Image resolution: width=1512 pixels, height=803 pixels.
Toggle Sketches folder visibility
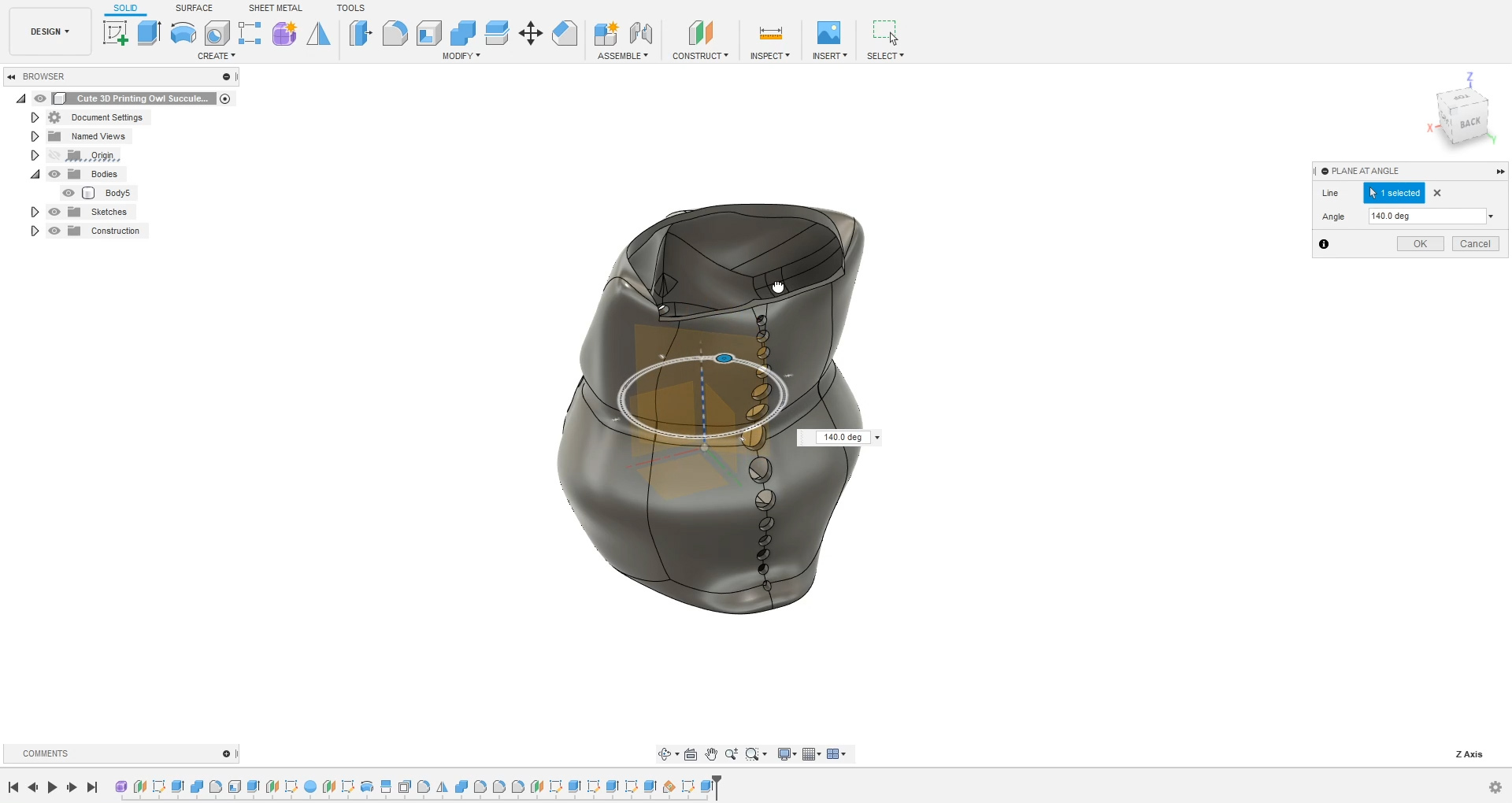coord(54,212)
